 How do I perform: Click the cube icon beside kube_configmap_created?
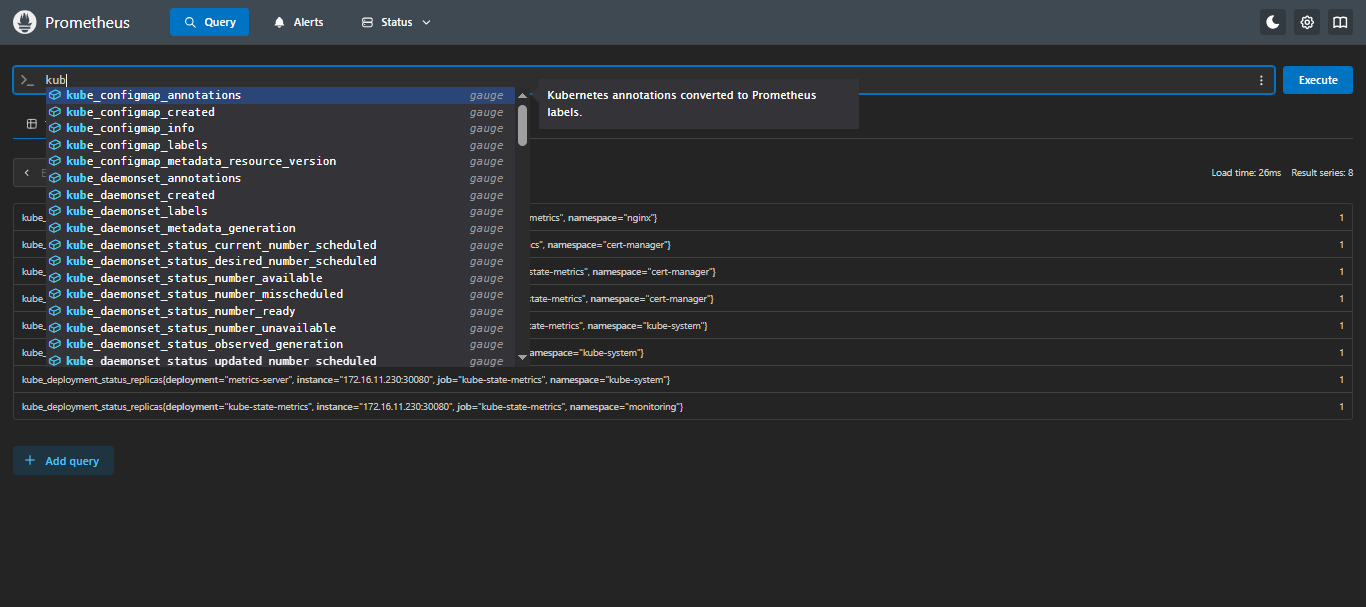click(55, 112)
